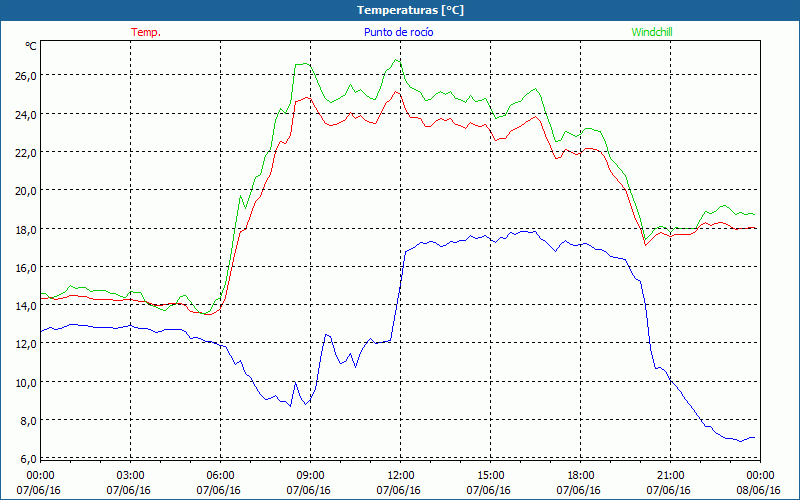Click the 6,0 y-axis value
This screenshot has height=500, width=800.
28,459
